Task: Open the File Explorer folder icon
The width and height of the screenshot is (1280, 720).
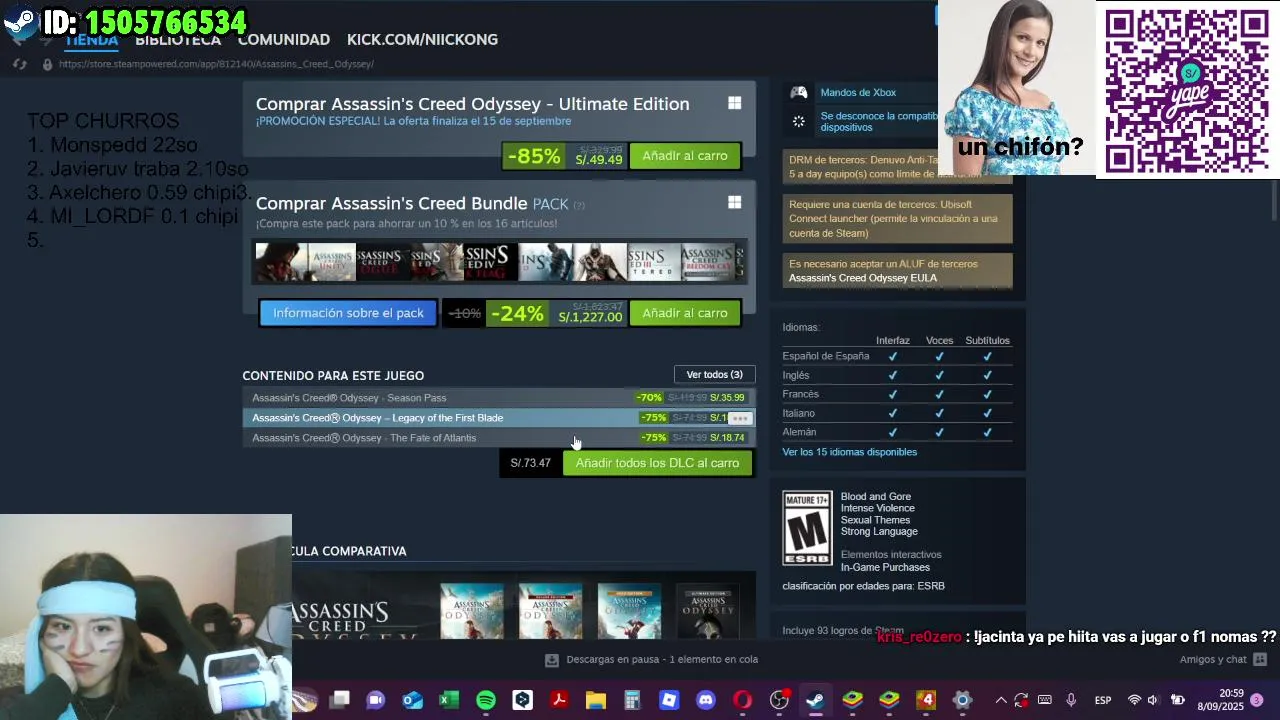Action: (596, 700)
